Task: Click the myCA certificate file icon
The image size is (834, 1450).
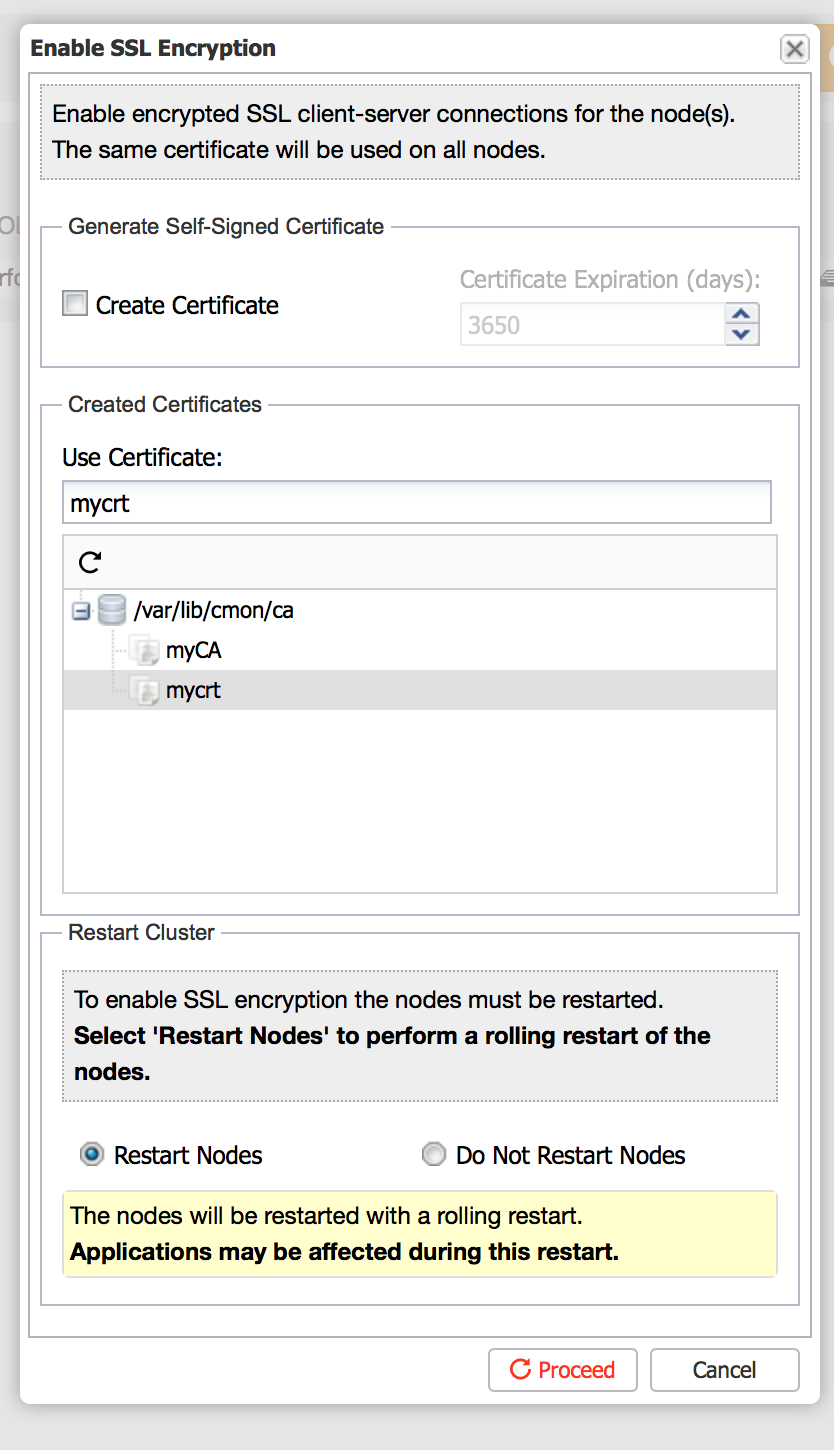Action: [x=147, y=651]
